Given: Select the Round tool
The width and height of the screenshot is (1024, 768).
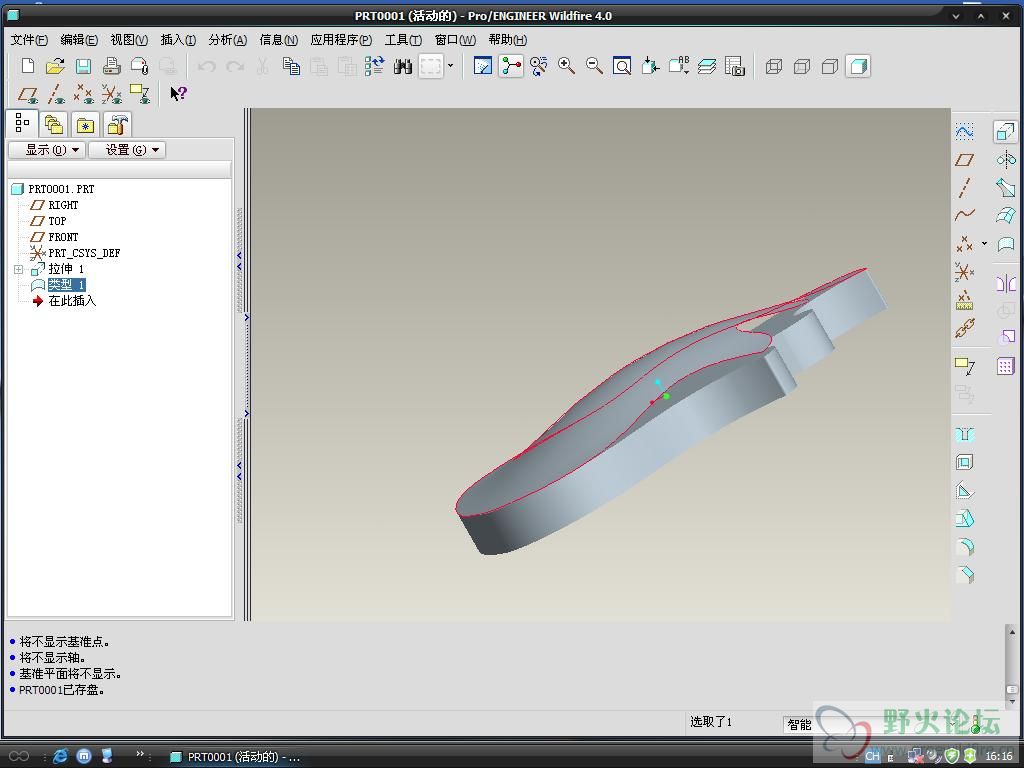Looking at the screenshot, I should (x=965, y=547).
